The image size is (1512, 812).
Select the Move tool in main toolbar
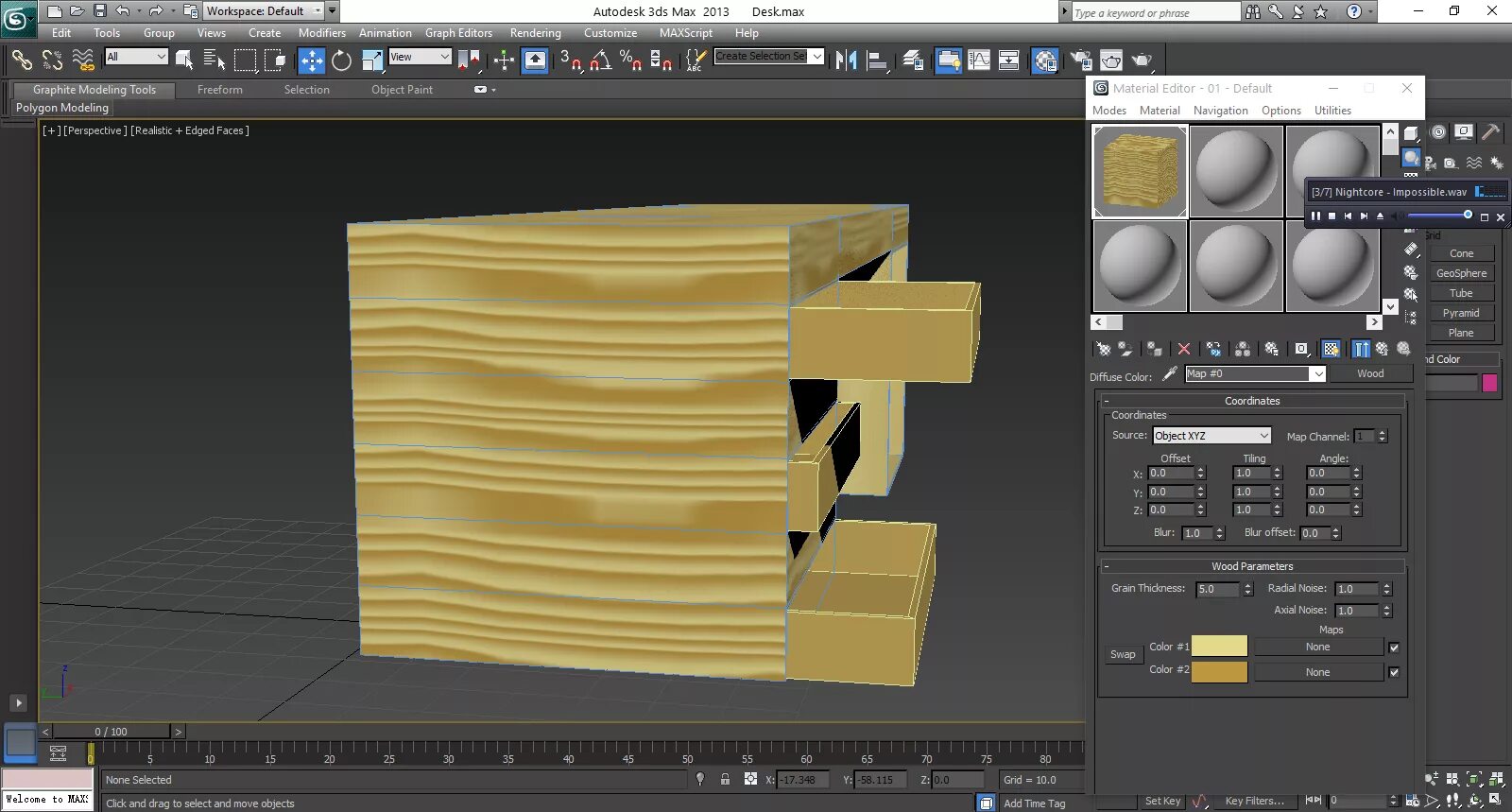click(312, 60)
